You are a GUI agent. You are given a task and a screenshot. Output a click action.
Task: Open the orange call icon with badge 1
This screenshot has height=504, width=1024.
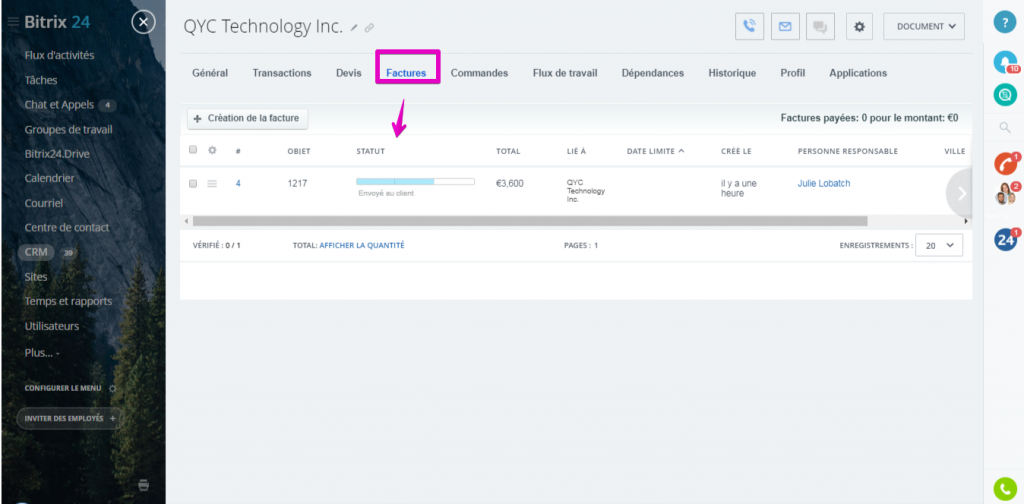pos(1006,163)
